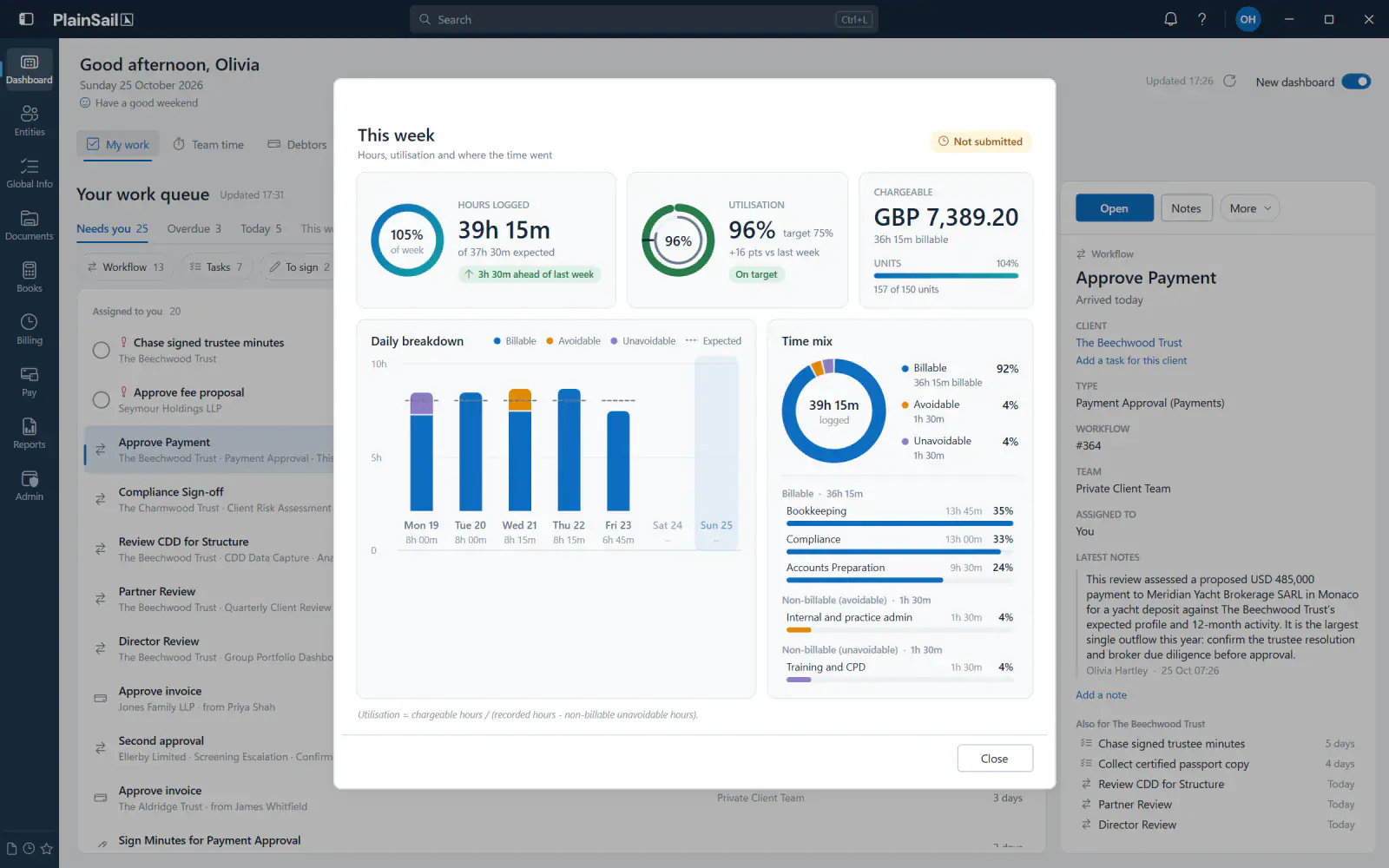Toggle the Billable legend in Daily breakdown
This screenshot has width=1389, height=868.
[x=515, y=341]
